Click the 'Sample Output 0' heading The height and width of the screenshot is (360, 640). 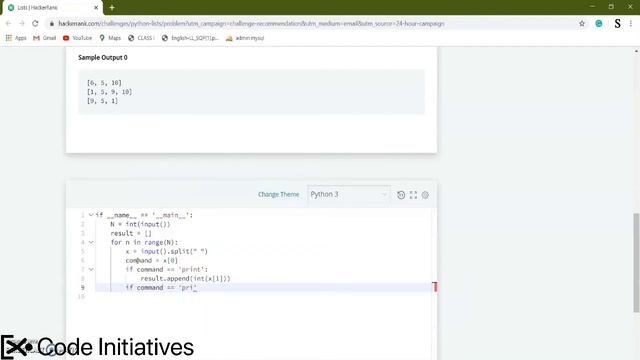(103, 58)
